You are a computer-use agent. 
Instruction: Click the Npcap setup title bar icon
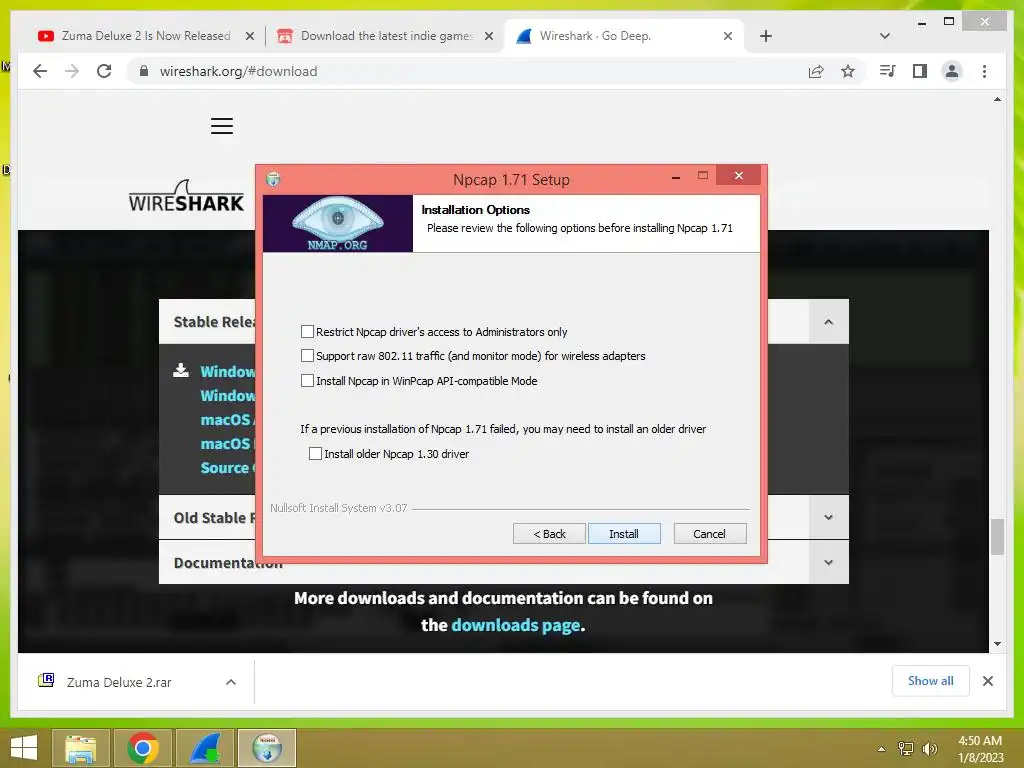(x=273, y=179)
